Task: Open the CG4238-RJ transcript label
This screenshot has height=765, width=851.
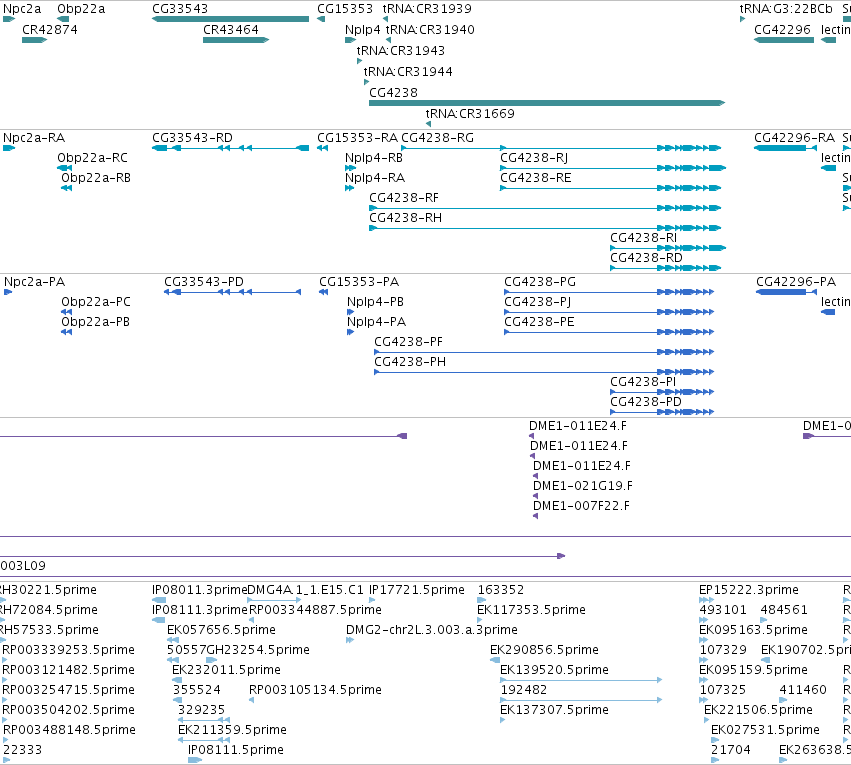Action: (534, 158)
